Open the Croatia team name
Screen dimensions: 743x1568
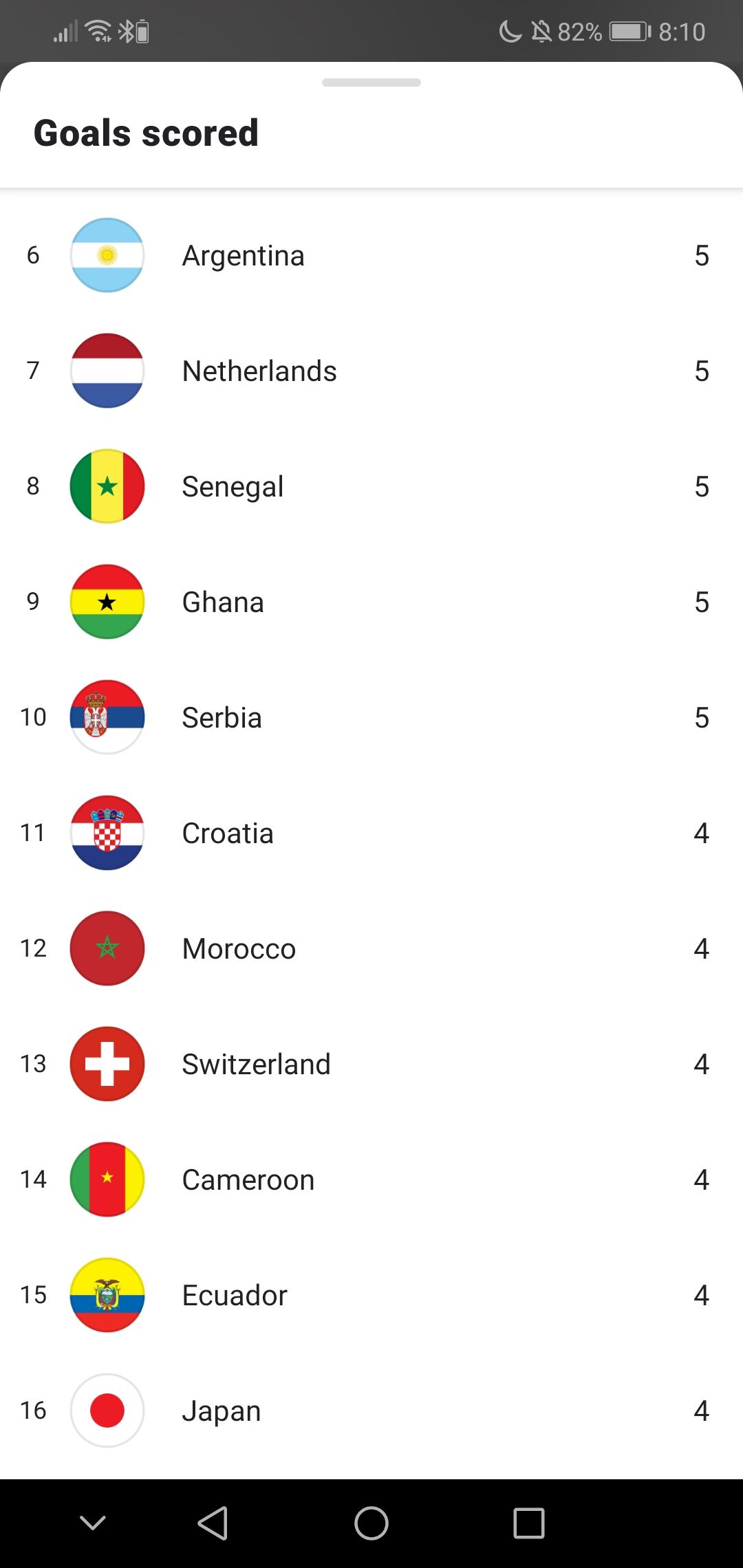228,834
